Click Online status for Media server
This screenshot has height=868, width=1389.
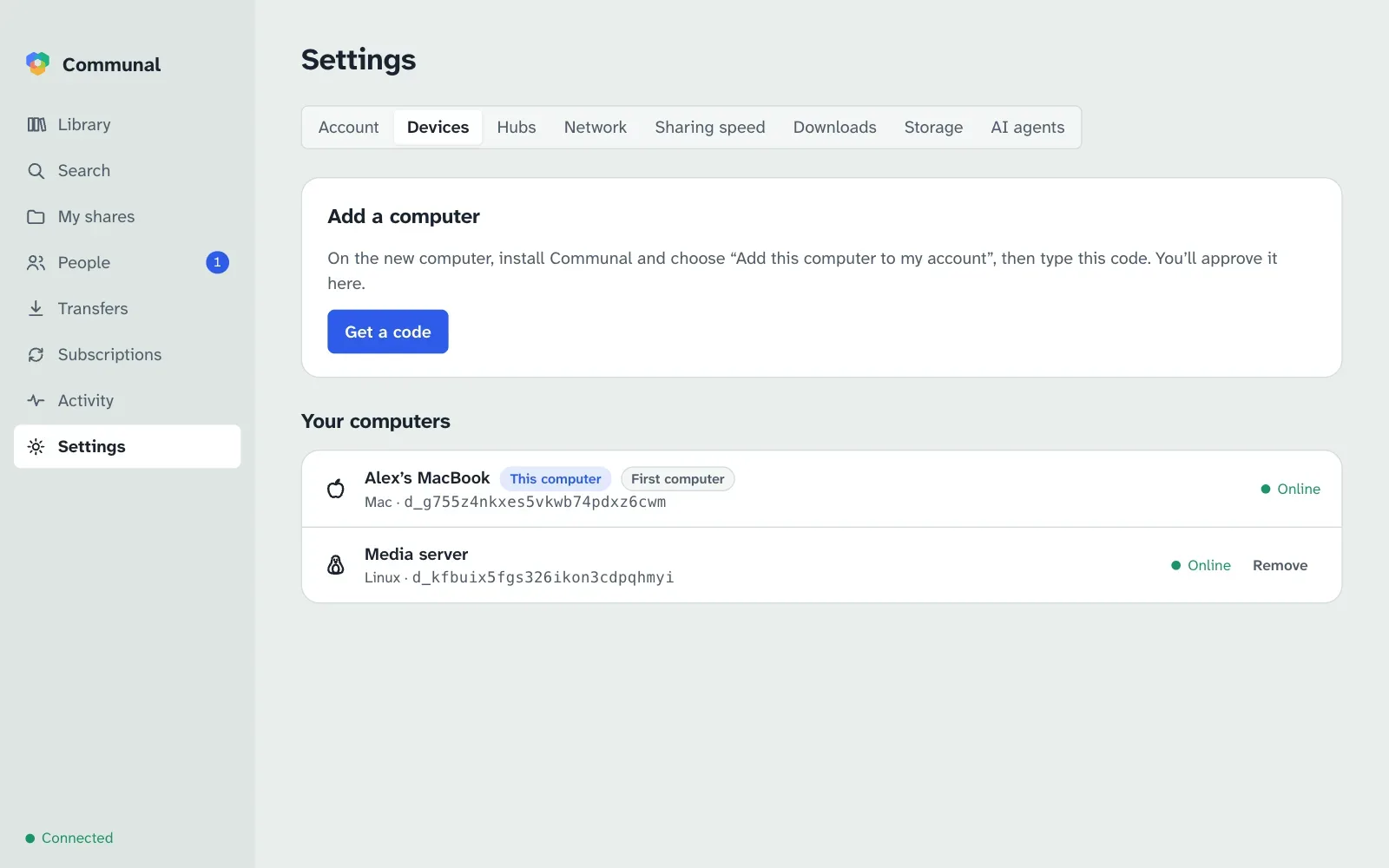1201,565
